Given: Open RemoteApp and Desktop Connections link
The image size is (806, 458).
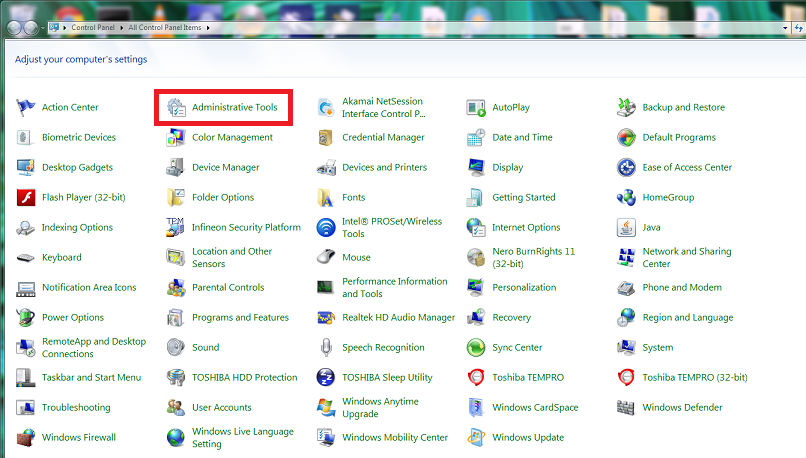Looking at the screenshot, I should 94,347.
